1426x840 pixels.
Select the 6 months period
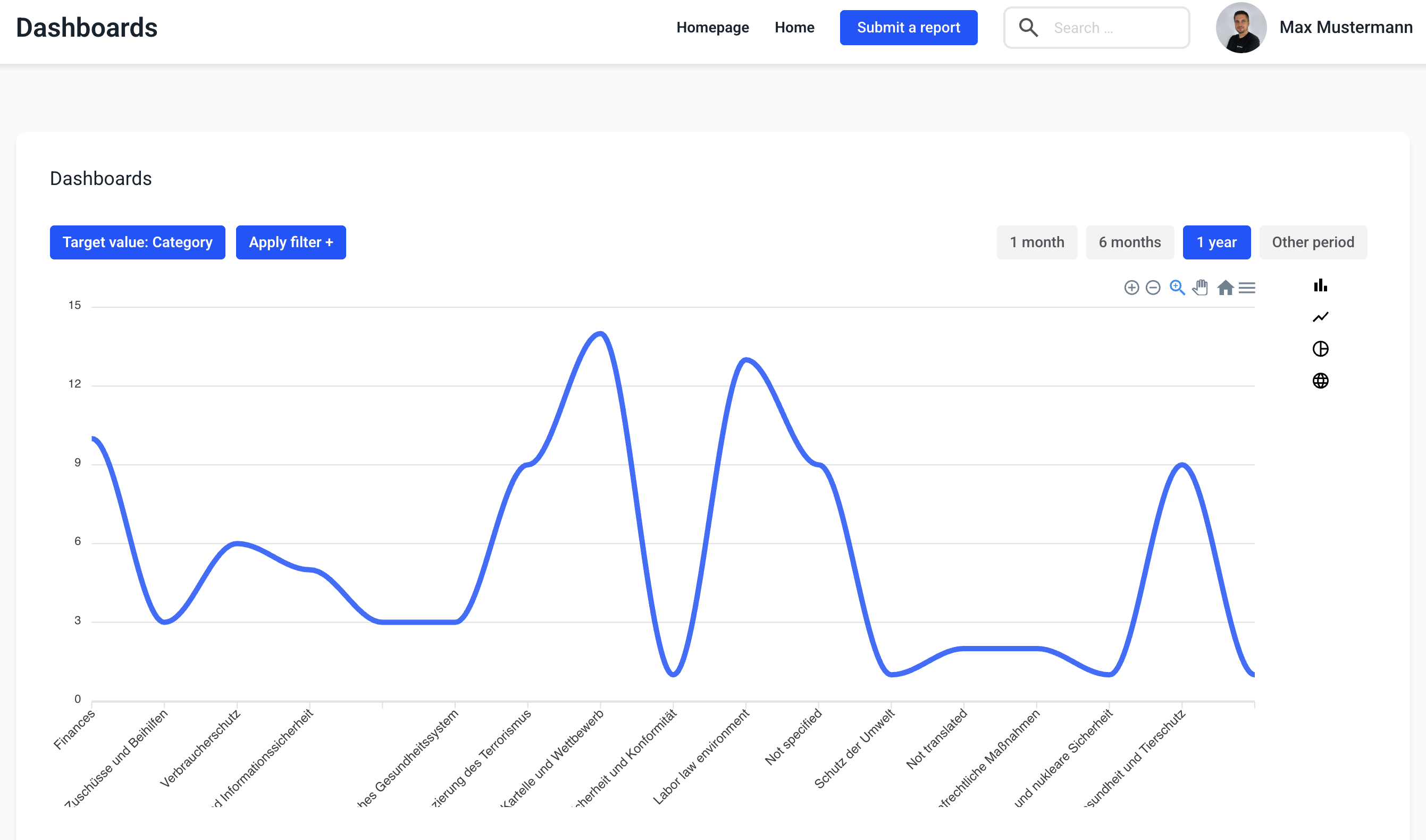pyautogui.click(x=1129, y=242)
